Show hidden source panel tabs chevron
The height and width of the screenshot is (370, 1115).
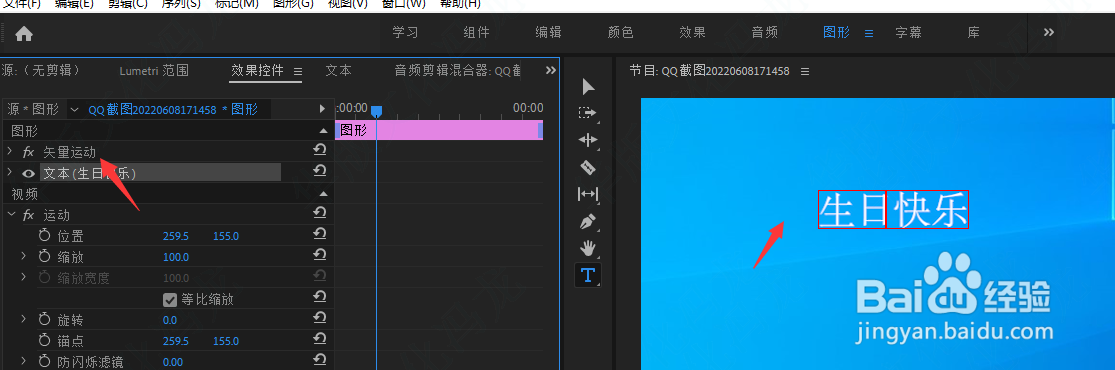tap(550, 70)
